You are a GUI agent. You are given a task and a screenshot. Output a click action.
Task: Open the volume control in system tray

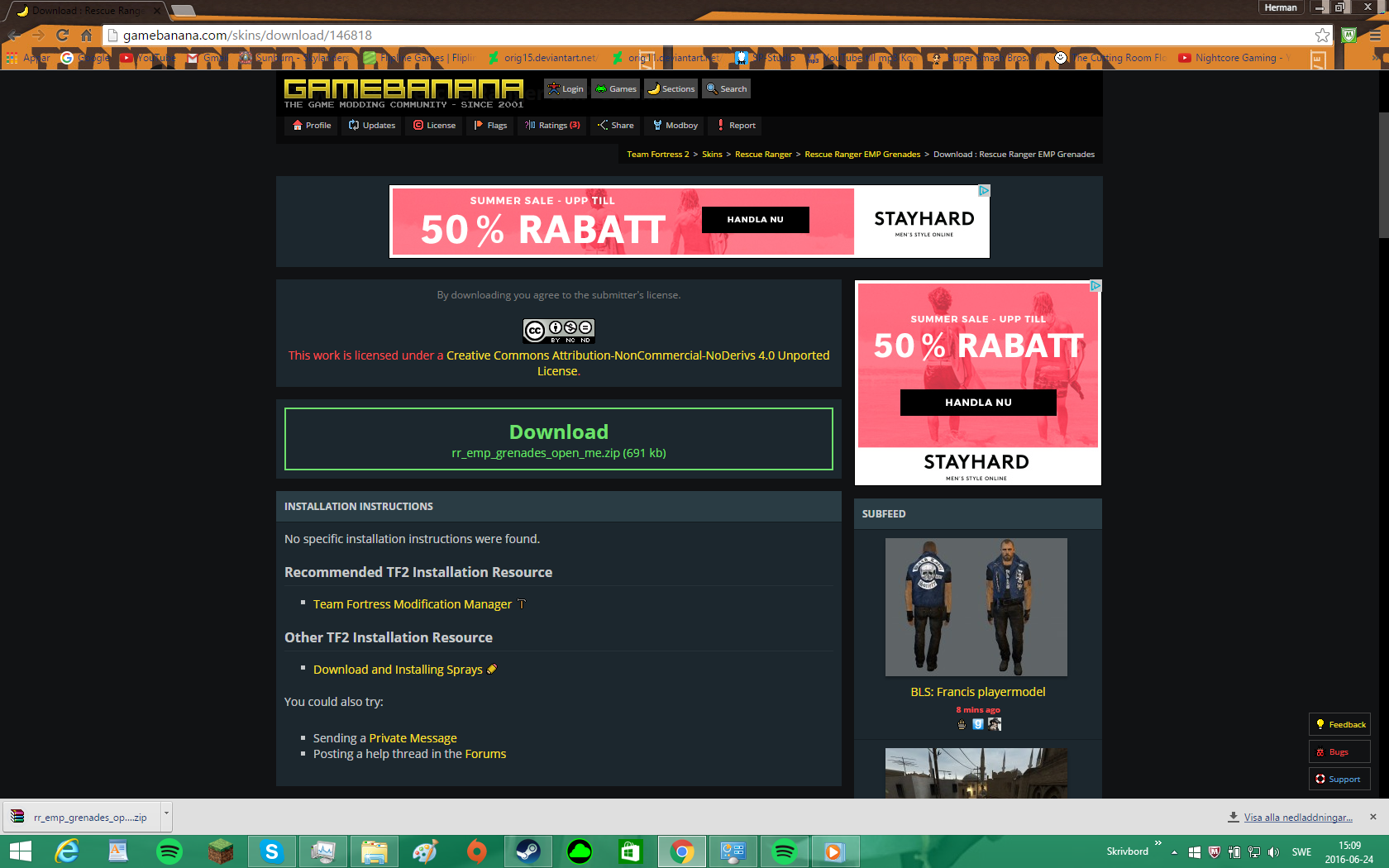[1274, 852]
